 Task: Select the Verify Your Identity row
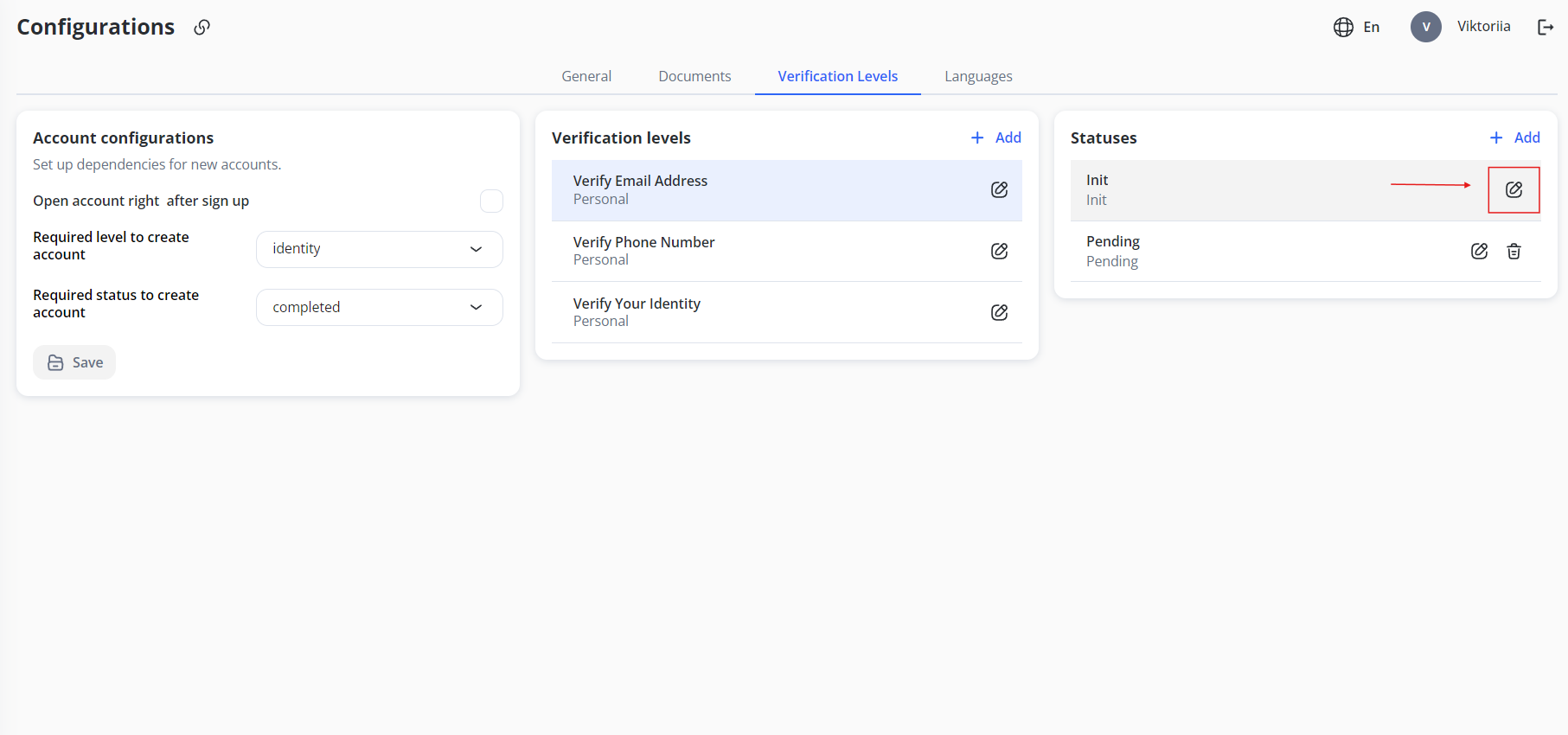coord(786,312)
